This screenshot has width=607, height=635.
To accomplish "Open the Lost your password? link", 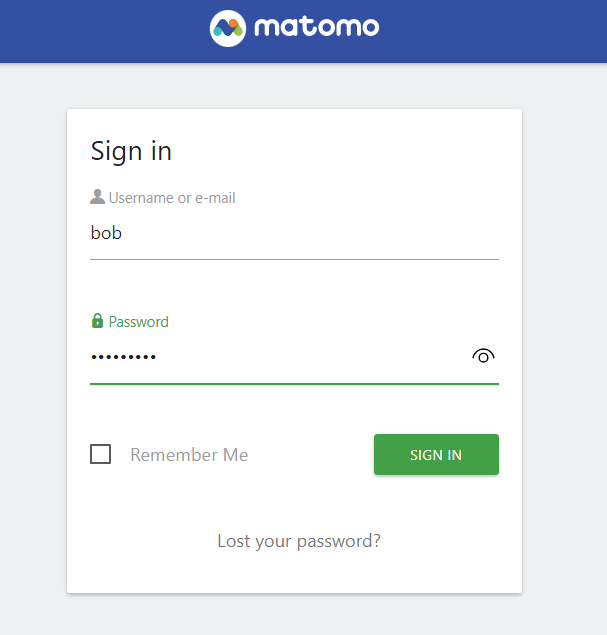I will [x=299, y=541].
